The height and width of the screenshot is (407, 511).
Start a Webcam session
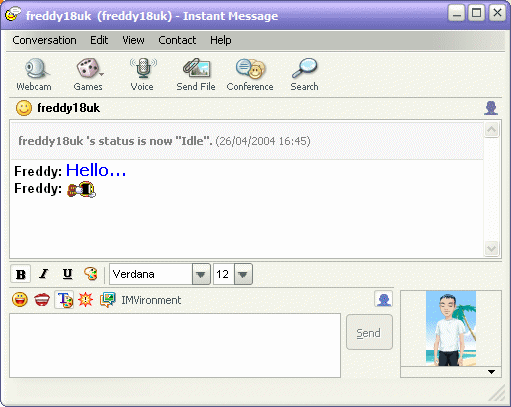pos(34,75)
